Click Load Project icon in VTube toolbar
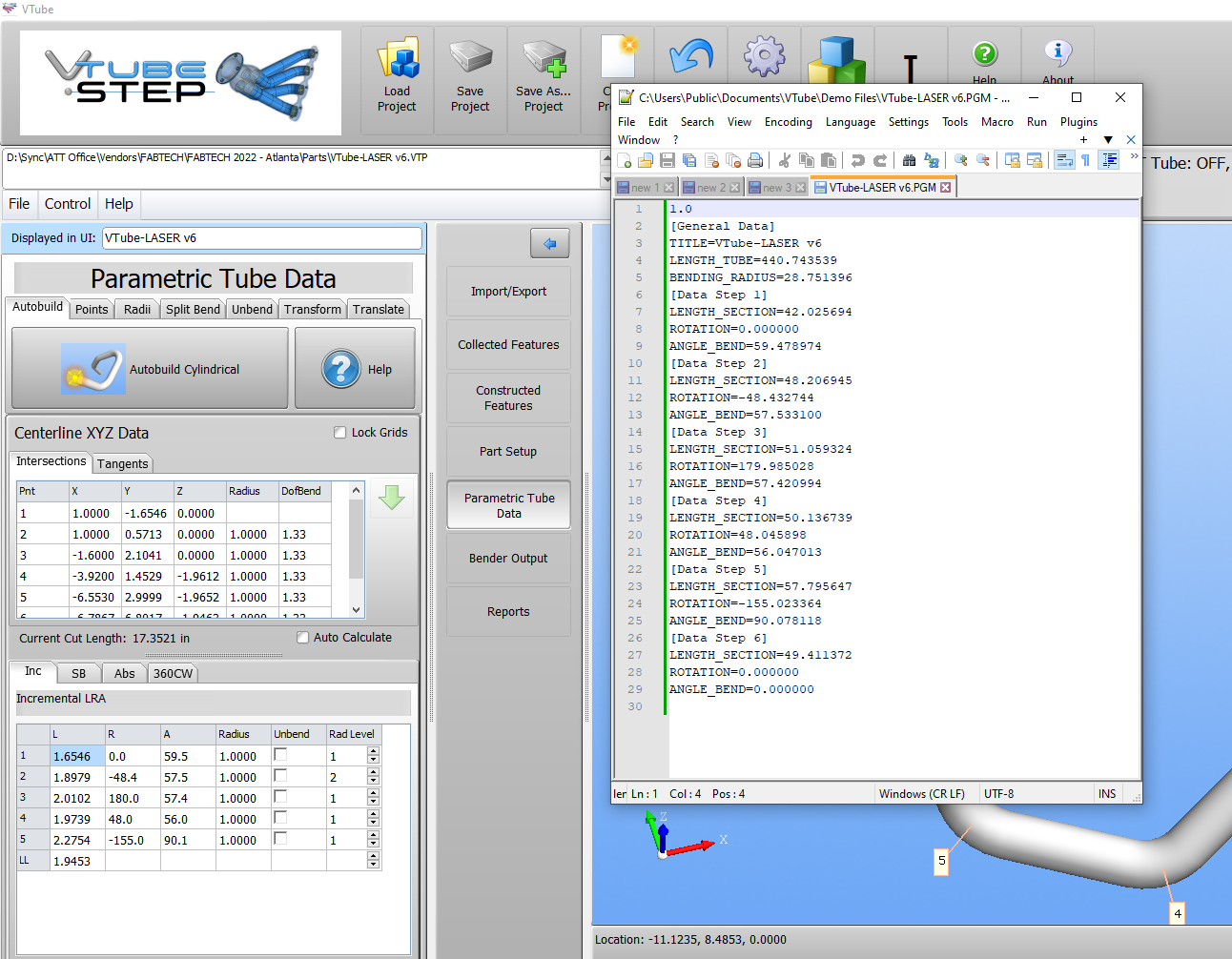 [397, 59]
